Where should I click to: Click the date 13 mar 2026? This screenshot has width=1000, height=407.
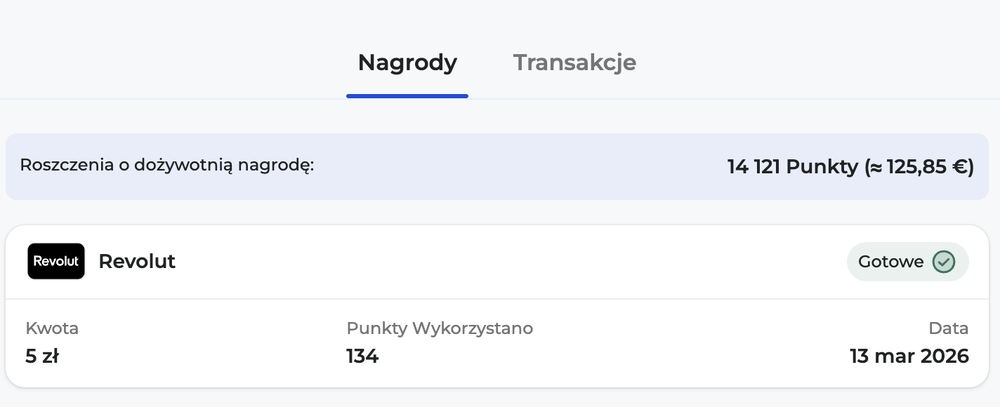909,355
